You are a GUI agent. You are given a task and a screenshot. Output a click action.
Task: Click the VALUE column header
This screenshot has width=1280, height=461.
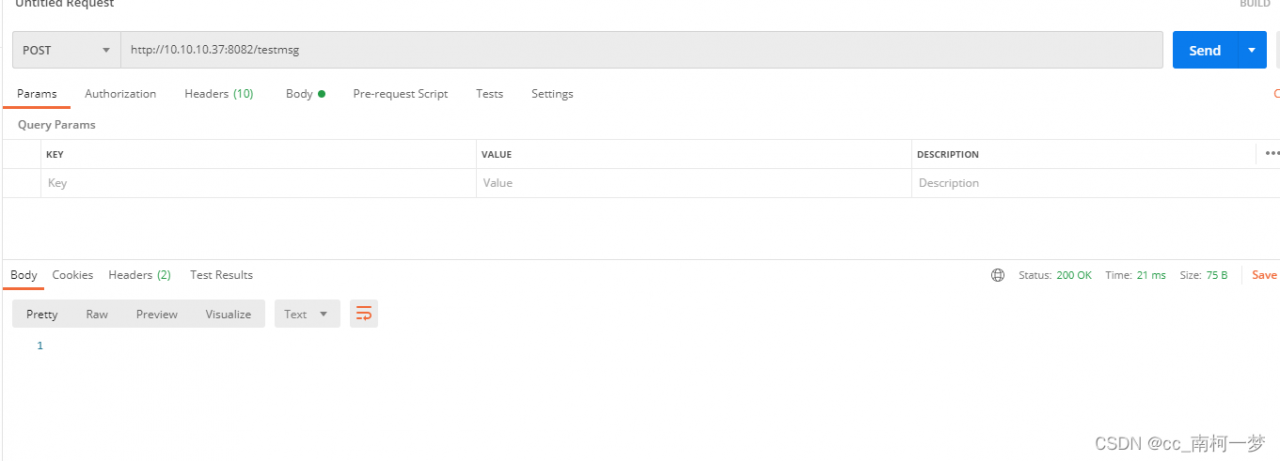(x=497, y=155)
